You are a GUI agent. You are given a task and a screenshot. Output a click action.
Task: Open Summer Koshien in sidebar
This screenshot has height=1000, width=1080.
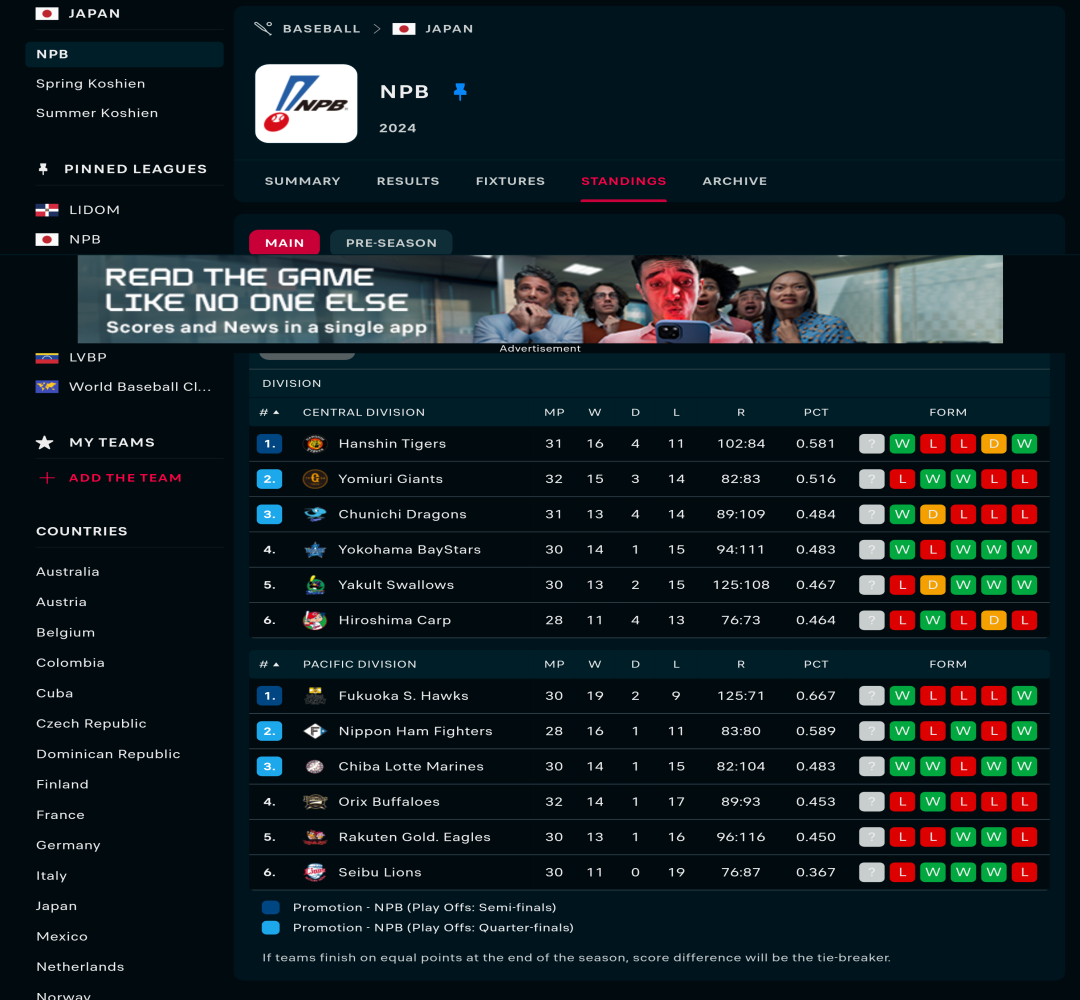pos(97,113)
